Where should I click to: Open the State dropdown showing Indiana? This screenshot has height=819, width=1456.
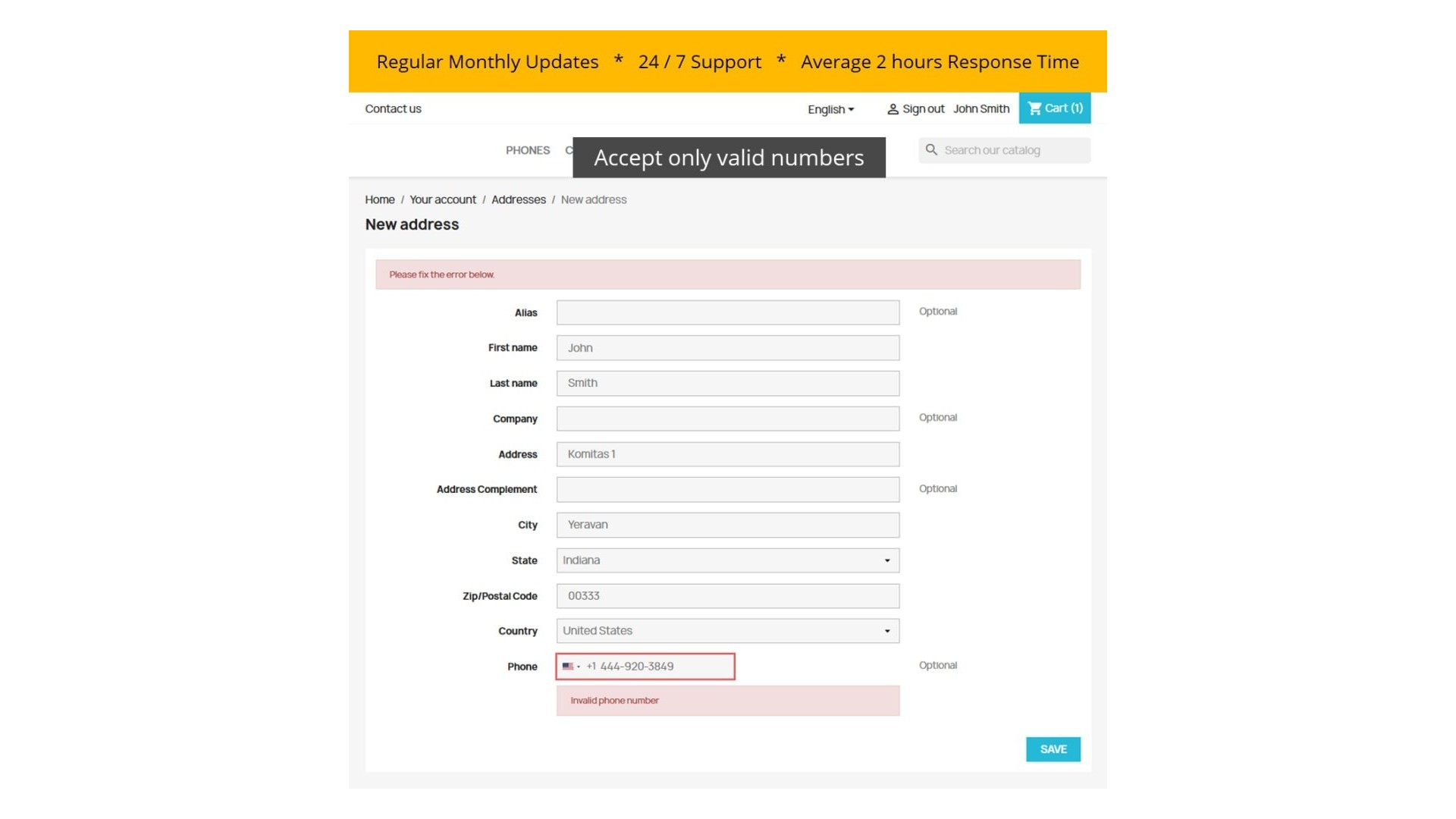[727, 560]
